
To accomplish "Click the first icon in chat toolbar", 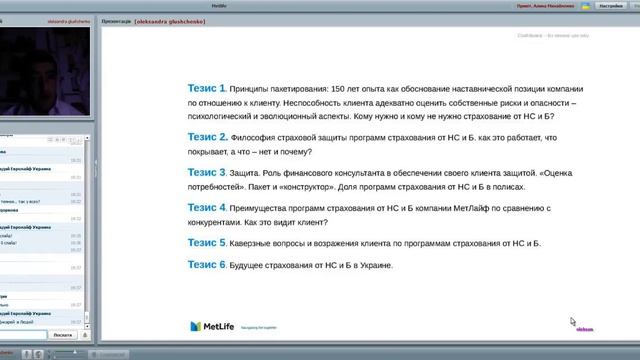I will 50,140.
